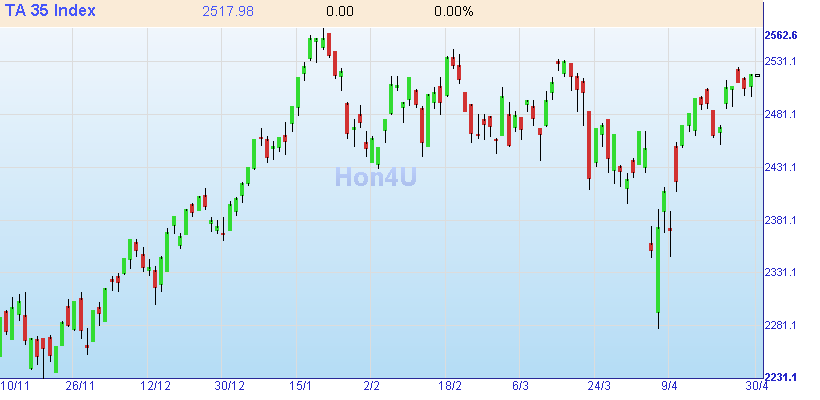Screen dimensions: 820x400
Task: Click the 15/1 date label
Action: pos(300,386)
